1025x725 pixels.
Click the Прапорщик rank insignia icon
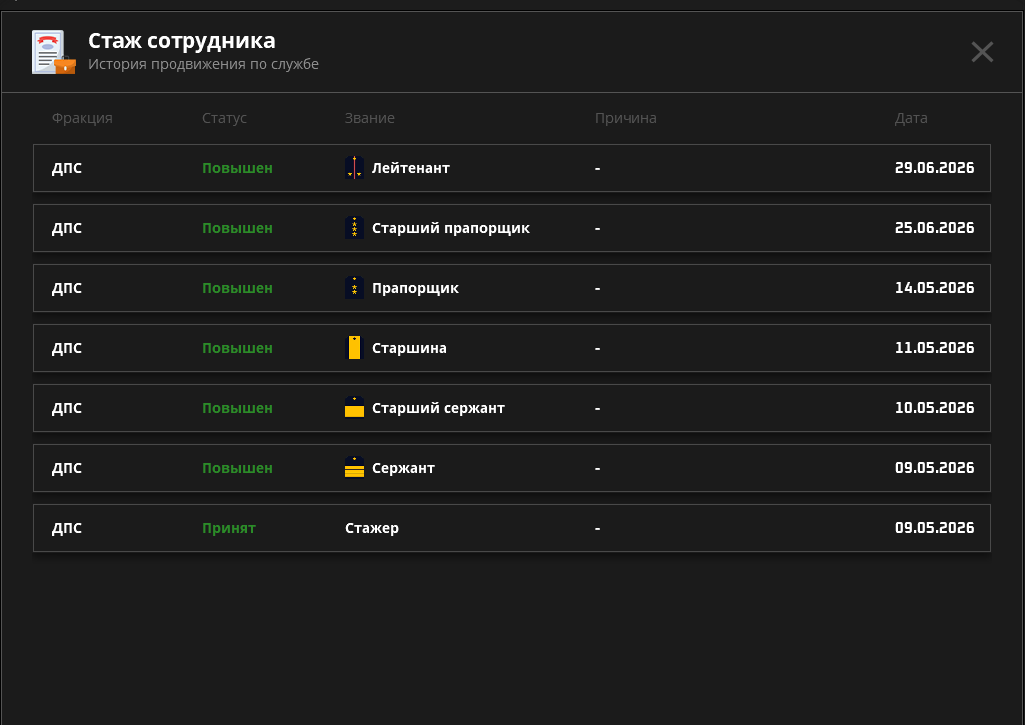[354, 288]
